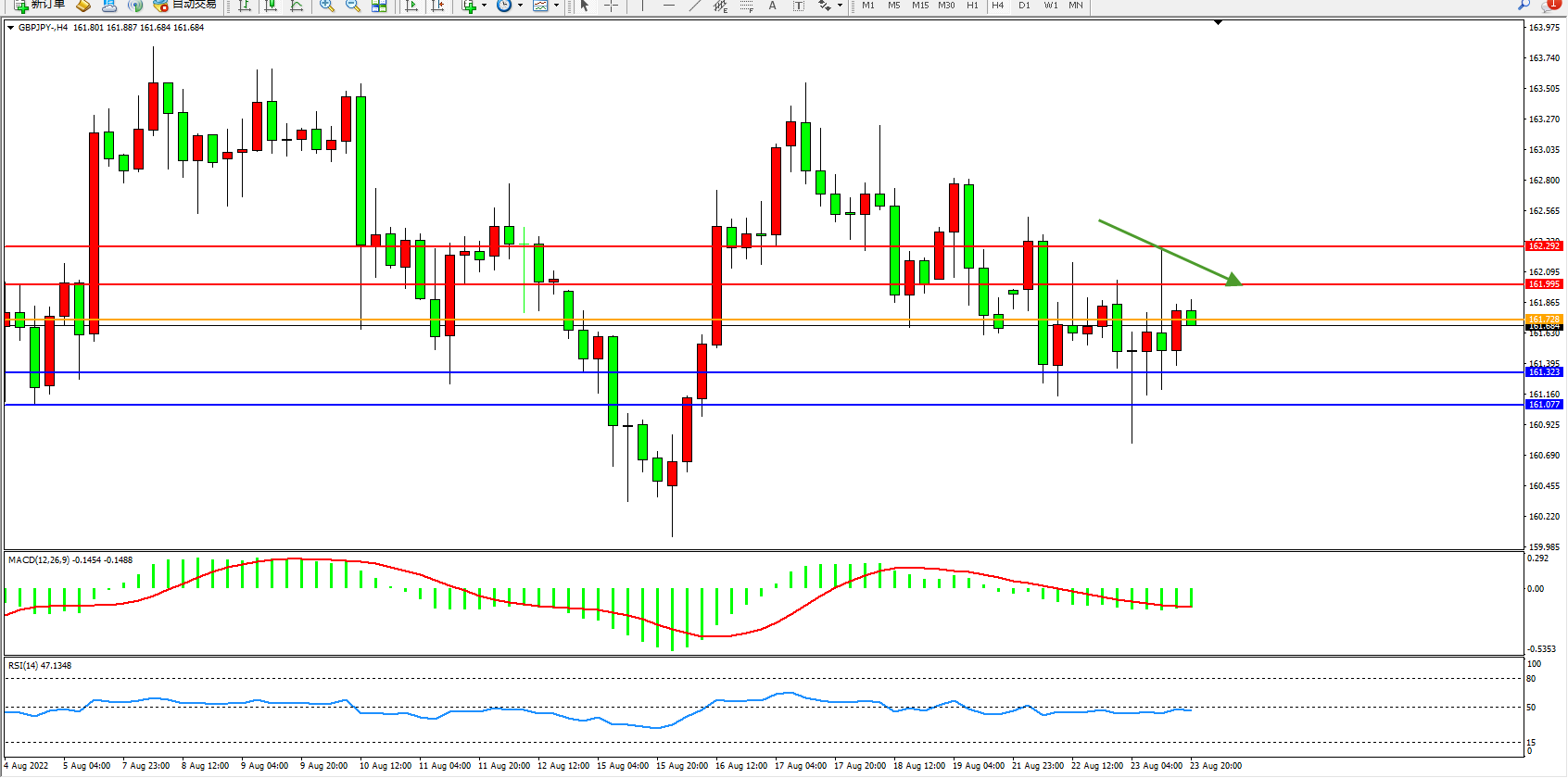Image resolution: width=1568 pixels, height=778 pixels.
Task: Click the Zoom Out magnifier icon
Action: tap(353, 6)
